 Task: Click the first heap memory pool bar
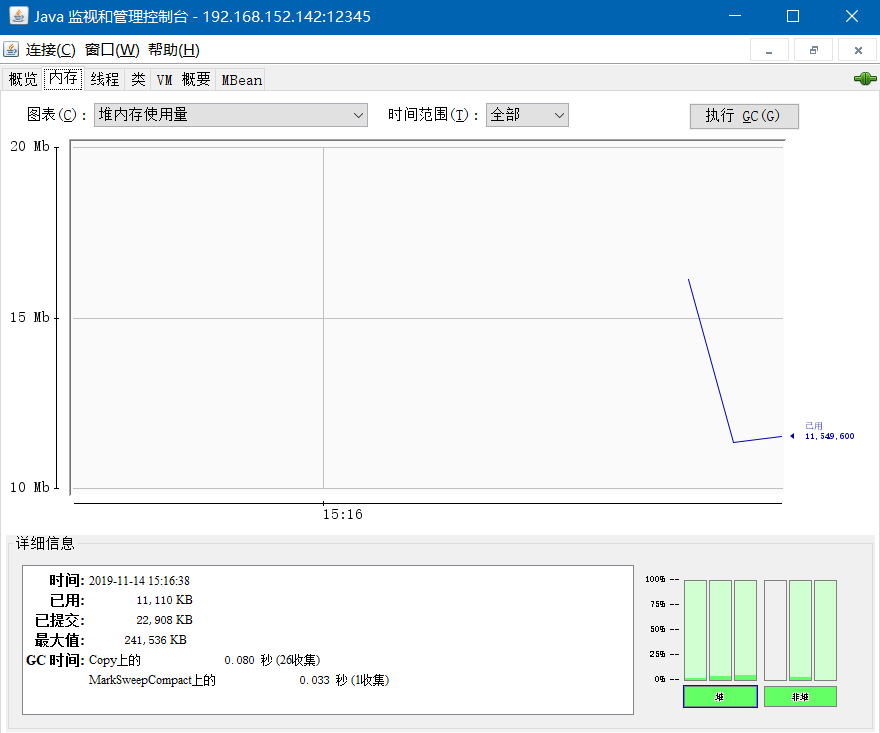[x=695, y=630]
